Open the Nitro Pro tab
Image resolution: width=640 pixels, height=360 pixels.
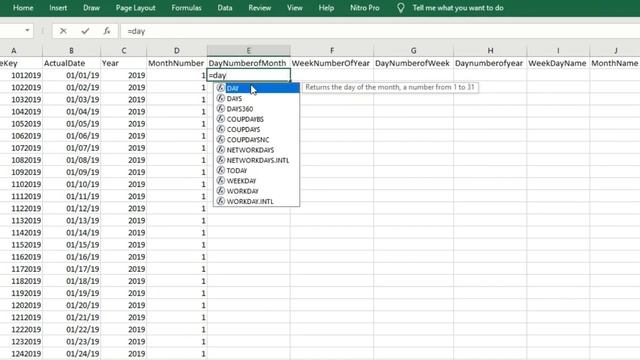pos(364,8)
